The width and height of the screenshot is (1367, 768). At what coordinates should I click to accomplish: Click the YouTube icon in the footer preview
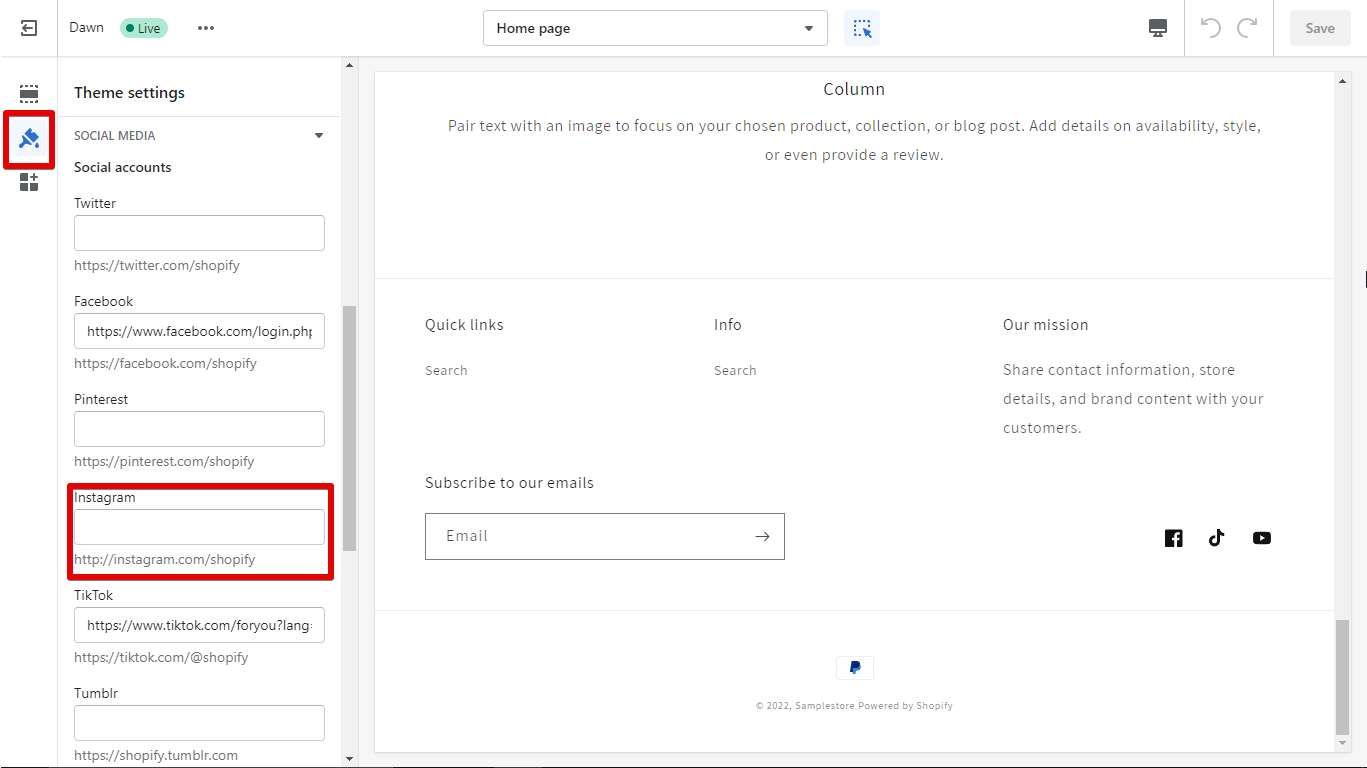coord(1261,537)
